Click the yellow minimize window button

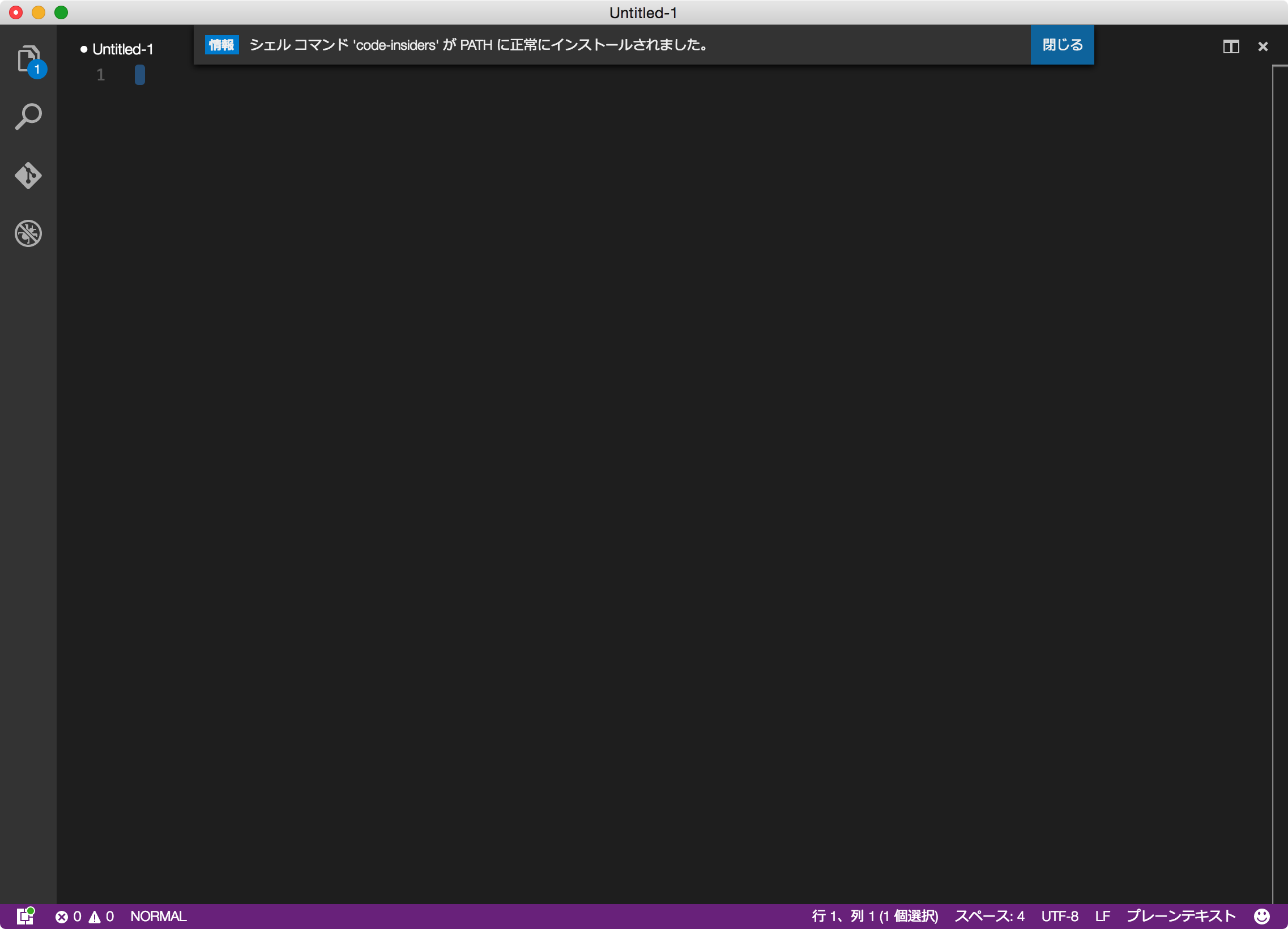click(x=39, y=12)
